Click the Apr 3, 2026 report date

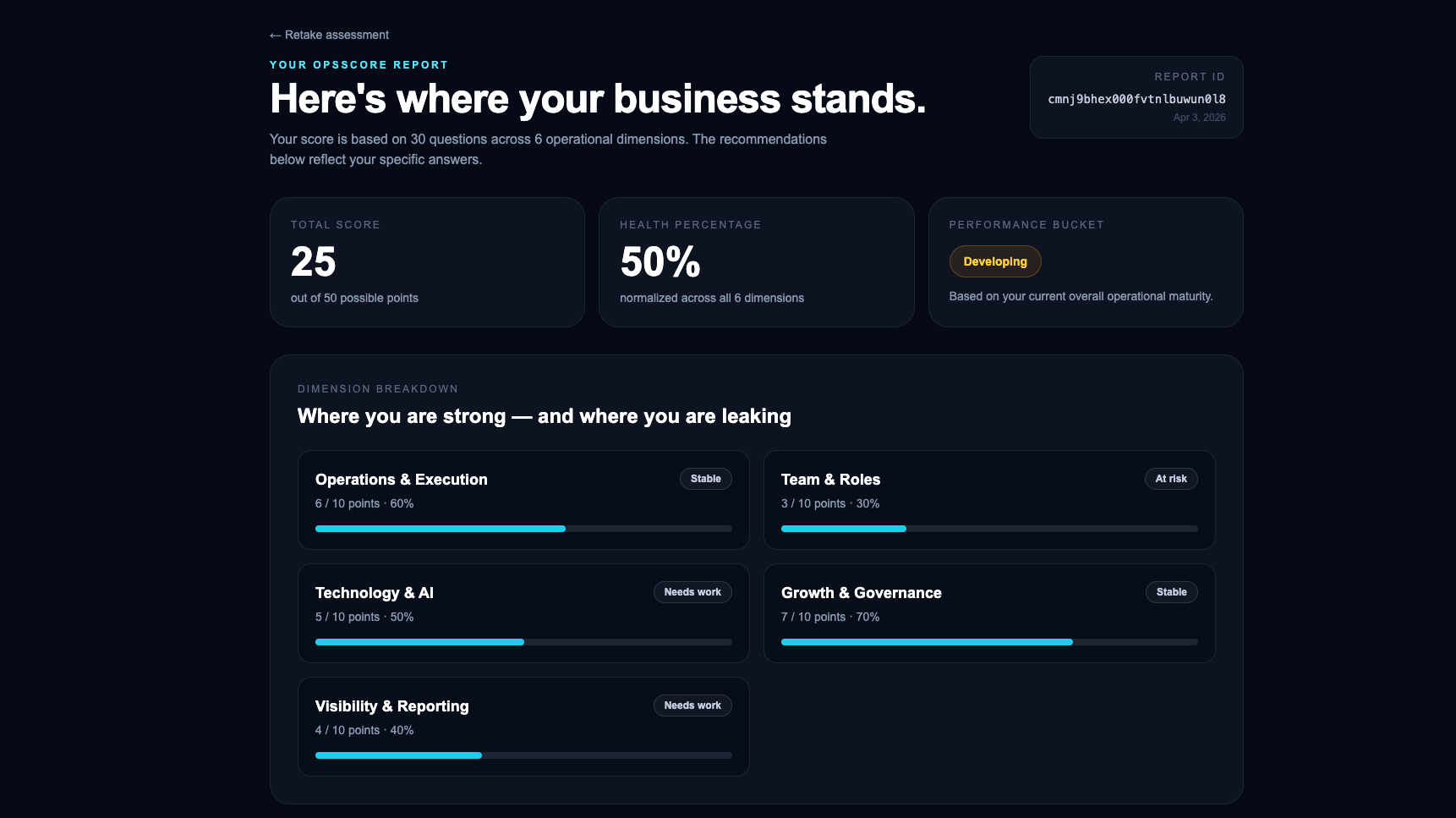pos(1200,118)
